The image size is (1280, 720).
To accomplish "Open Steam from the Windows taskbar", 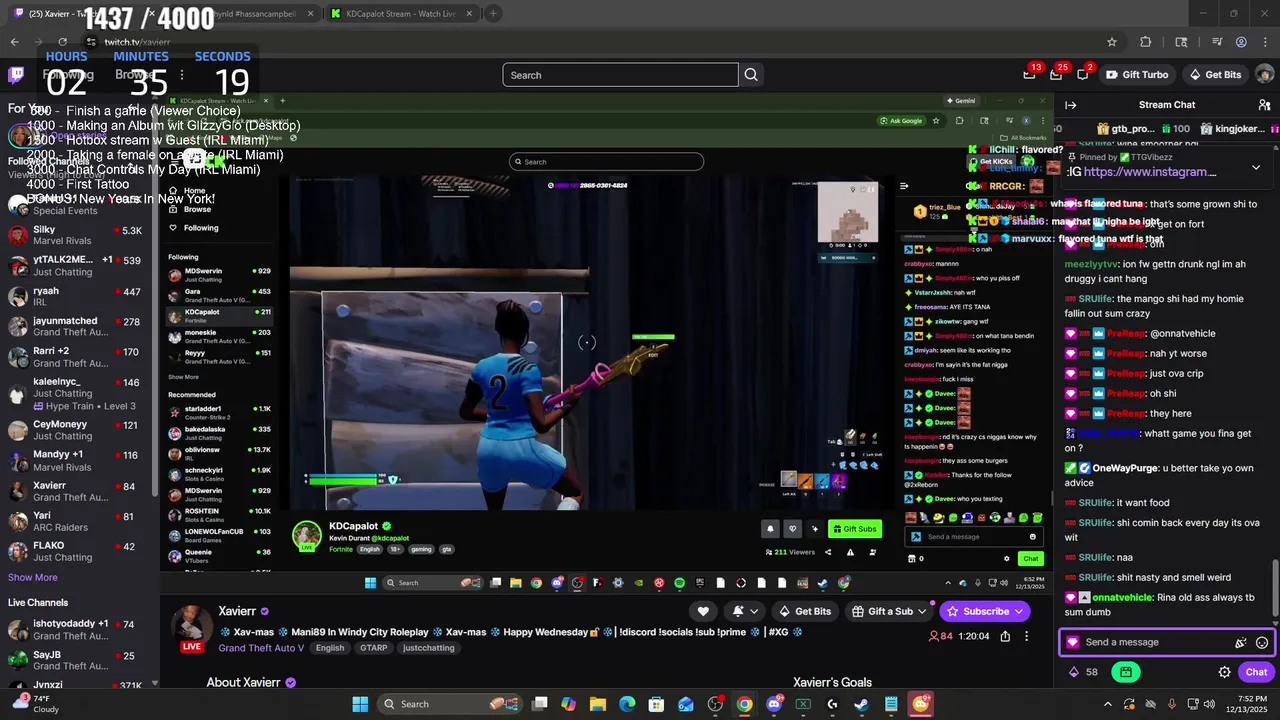I will click(x=862, y=704).
